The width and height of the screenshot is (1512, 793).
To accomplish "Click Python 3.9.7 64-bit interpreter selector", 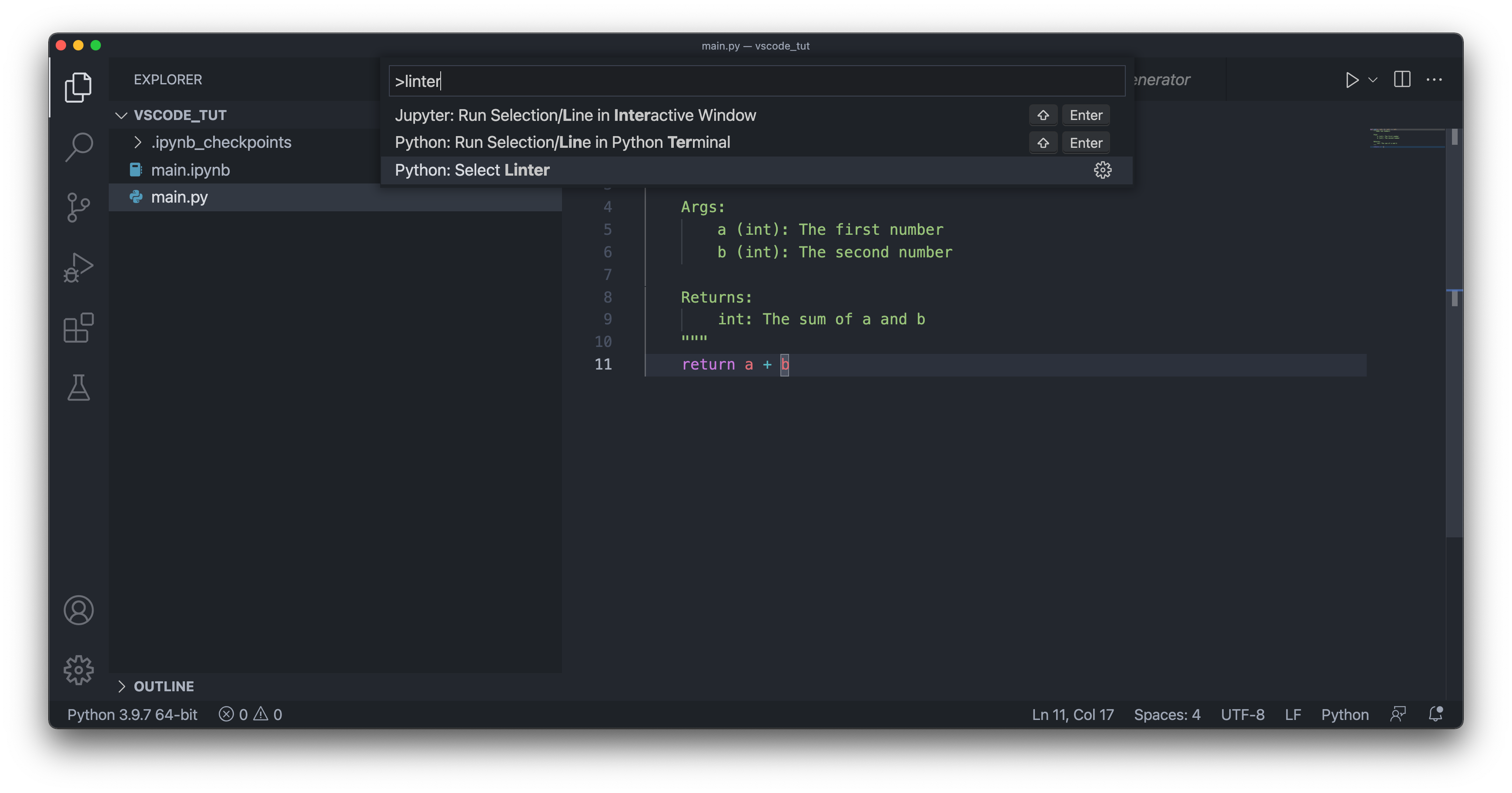I will click(132, 714).
